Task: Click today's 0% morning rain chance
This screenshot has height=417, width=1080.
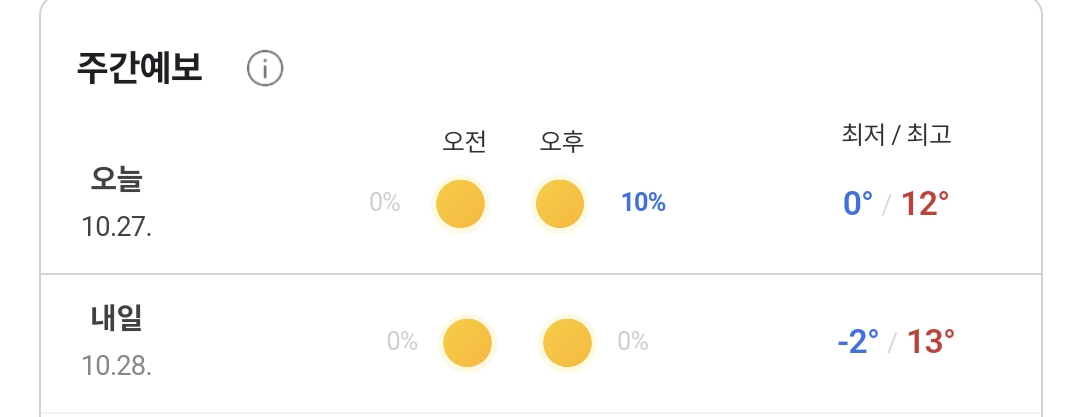Action: [385, 203]
